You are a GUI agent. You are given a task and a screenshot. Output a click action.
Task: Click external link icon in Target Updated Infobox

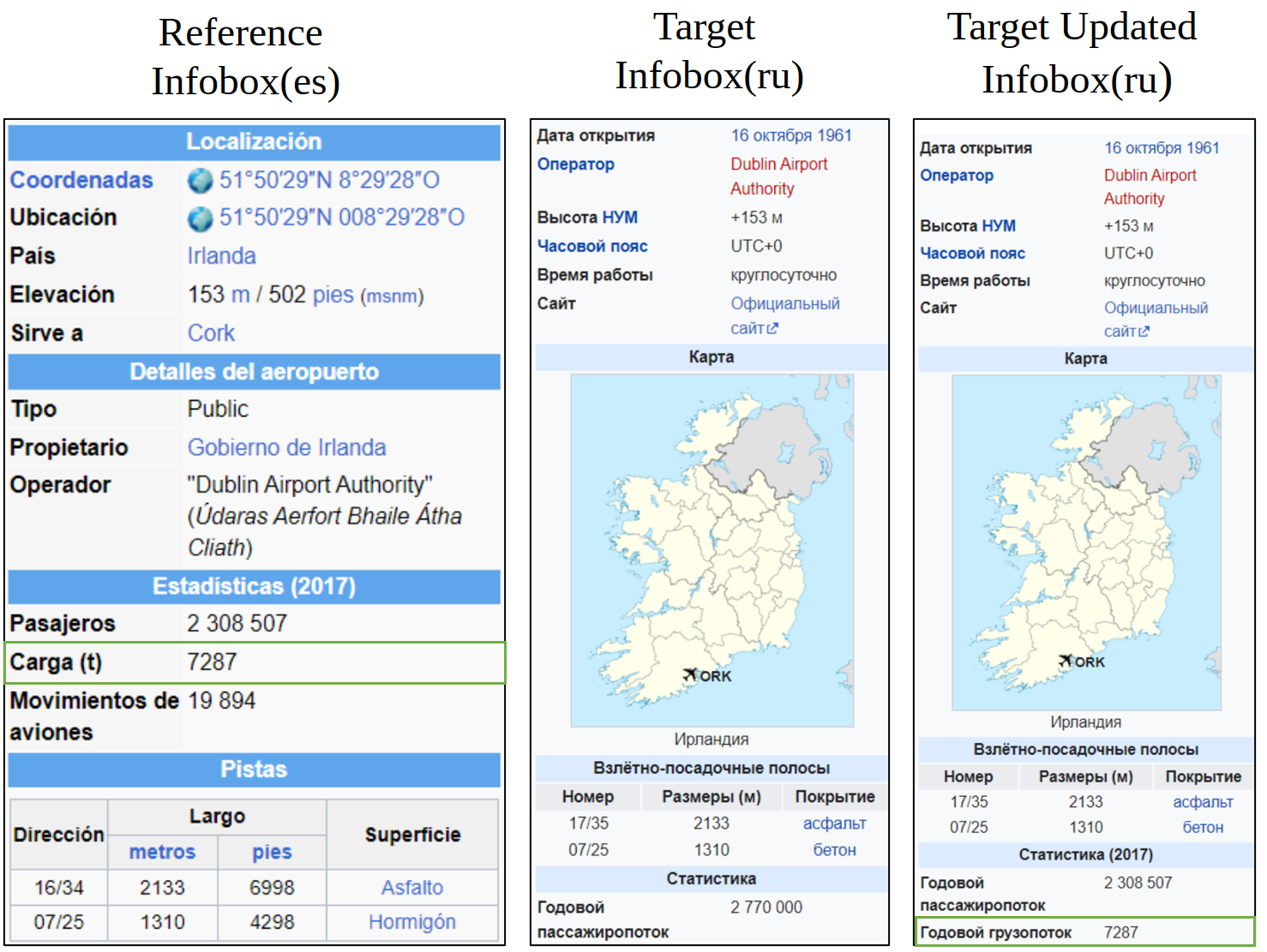(x=1144, y=332)
